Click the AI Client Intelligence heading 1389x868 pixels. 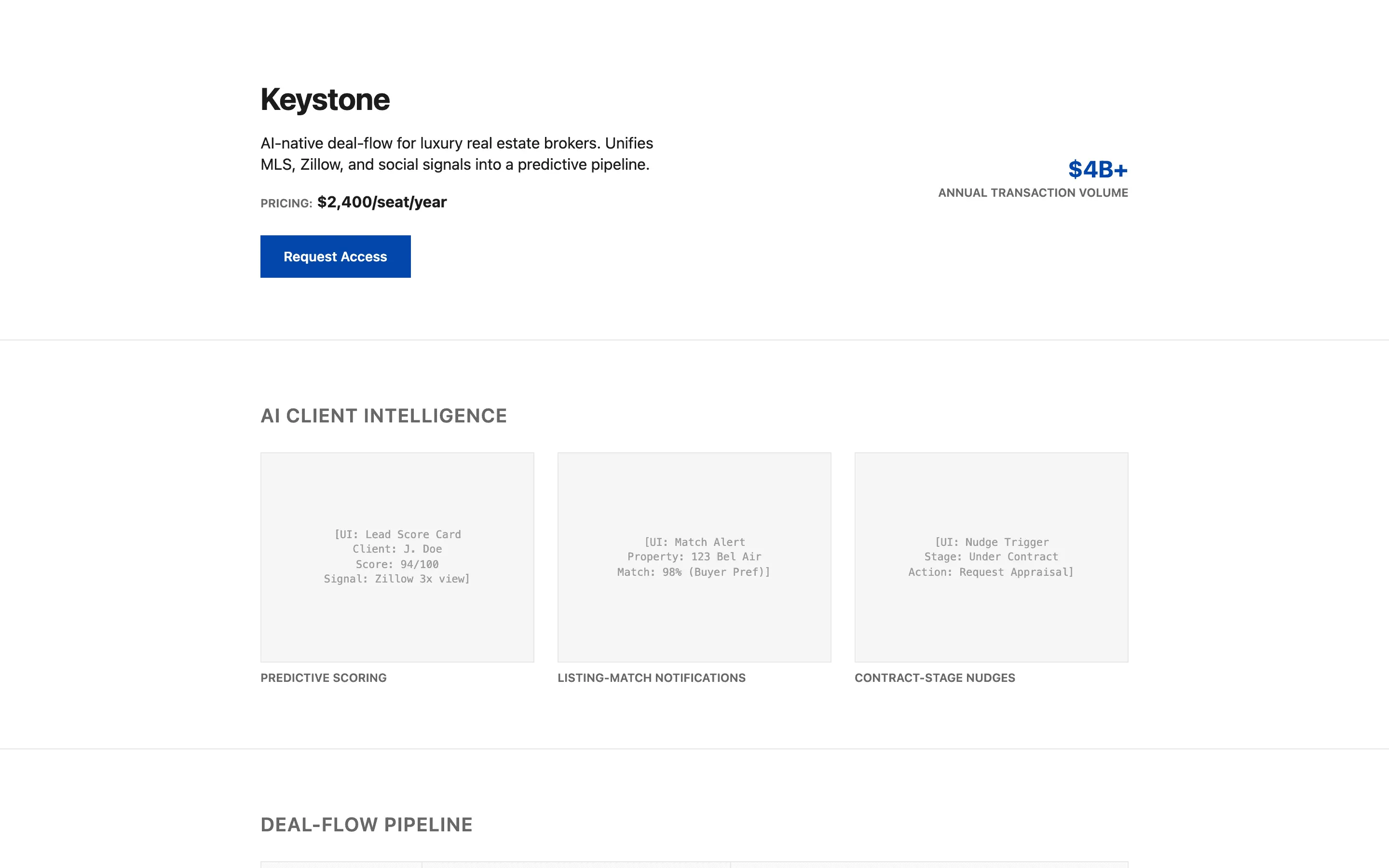(383, 416)
